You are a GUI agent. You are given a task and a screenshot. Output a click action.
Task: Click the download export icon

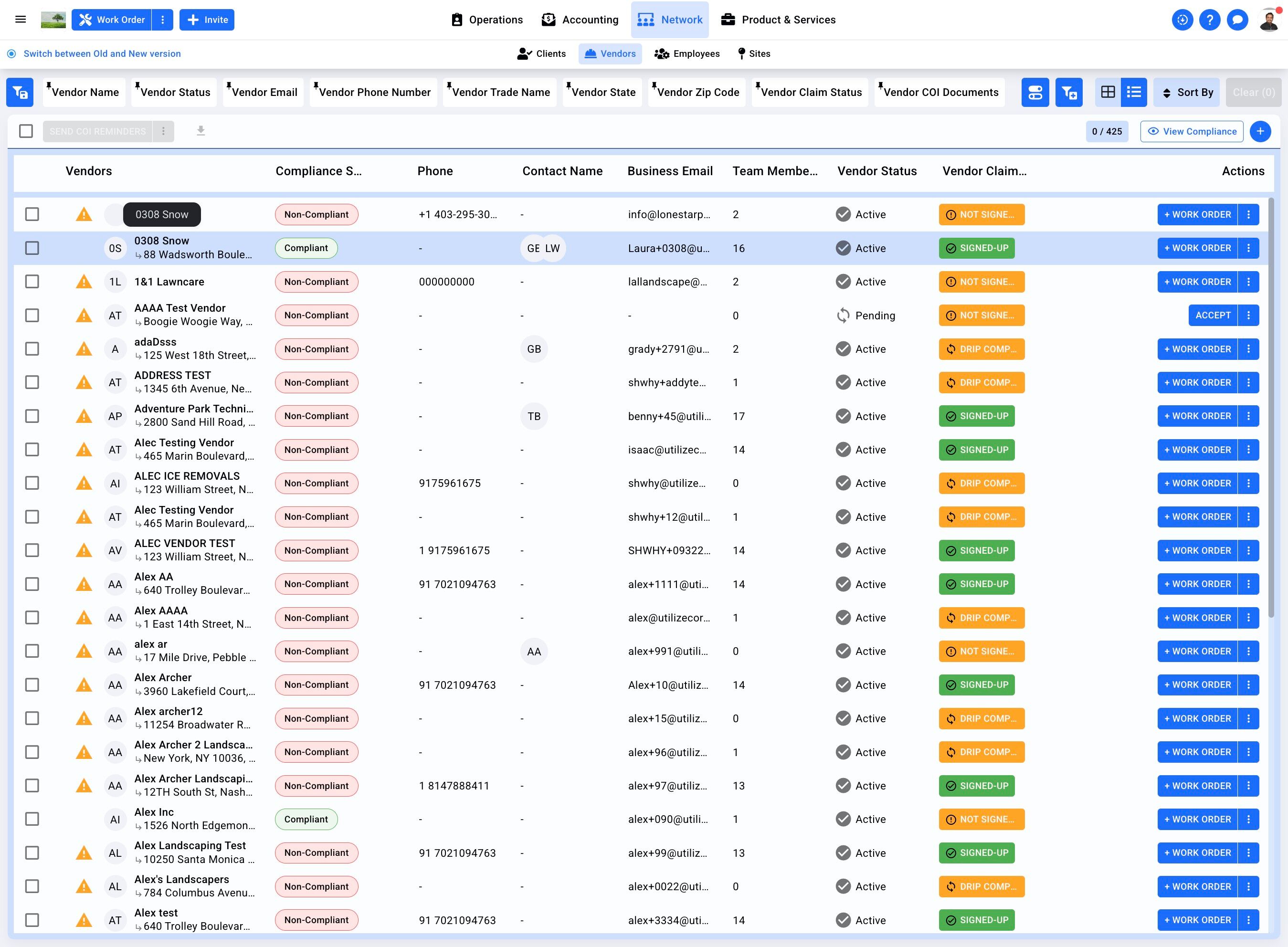point(201,131)
